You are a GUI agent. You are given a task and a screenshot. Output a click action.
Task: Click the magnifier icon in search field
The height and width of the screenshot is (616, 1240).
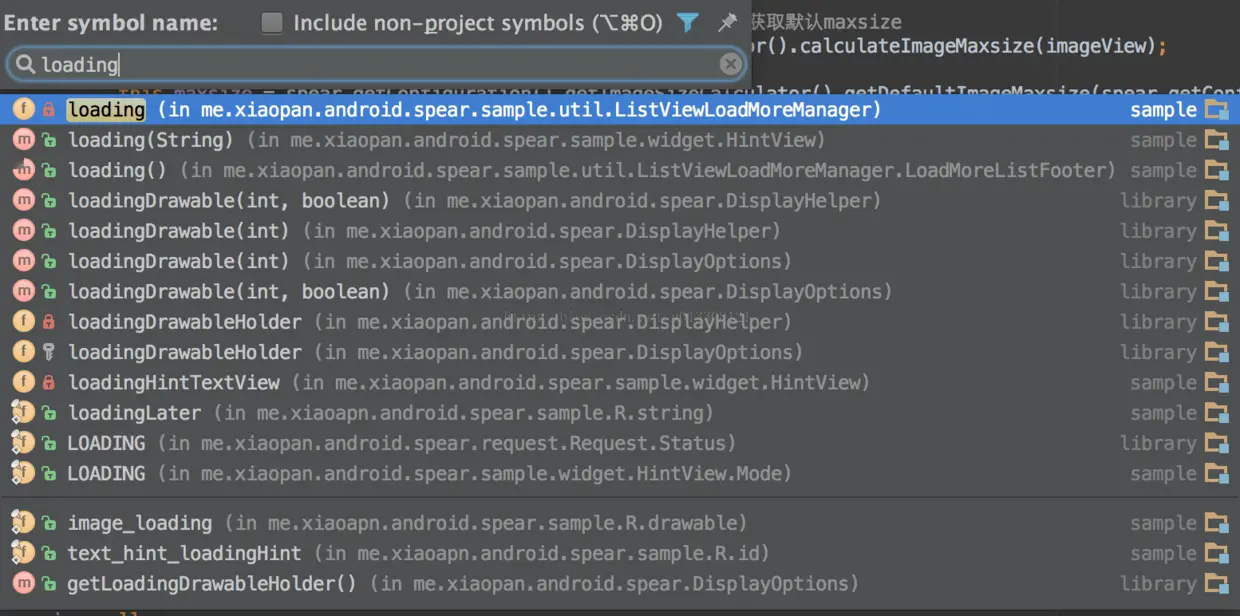(24, 65)
